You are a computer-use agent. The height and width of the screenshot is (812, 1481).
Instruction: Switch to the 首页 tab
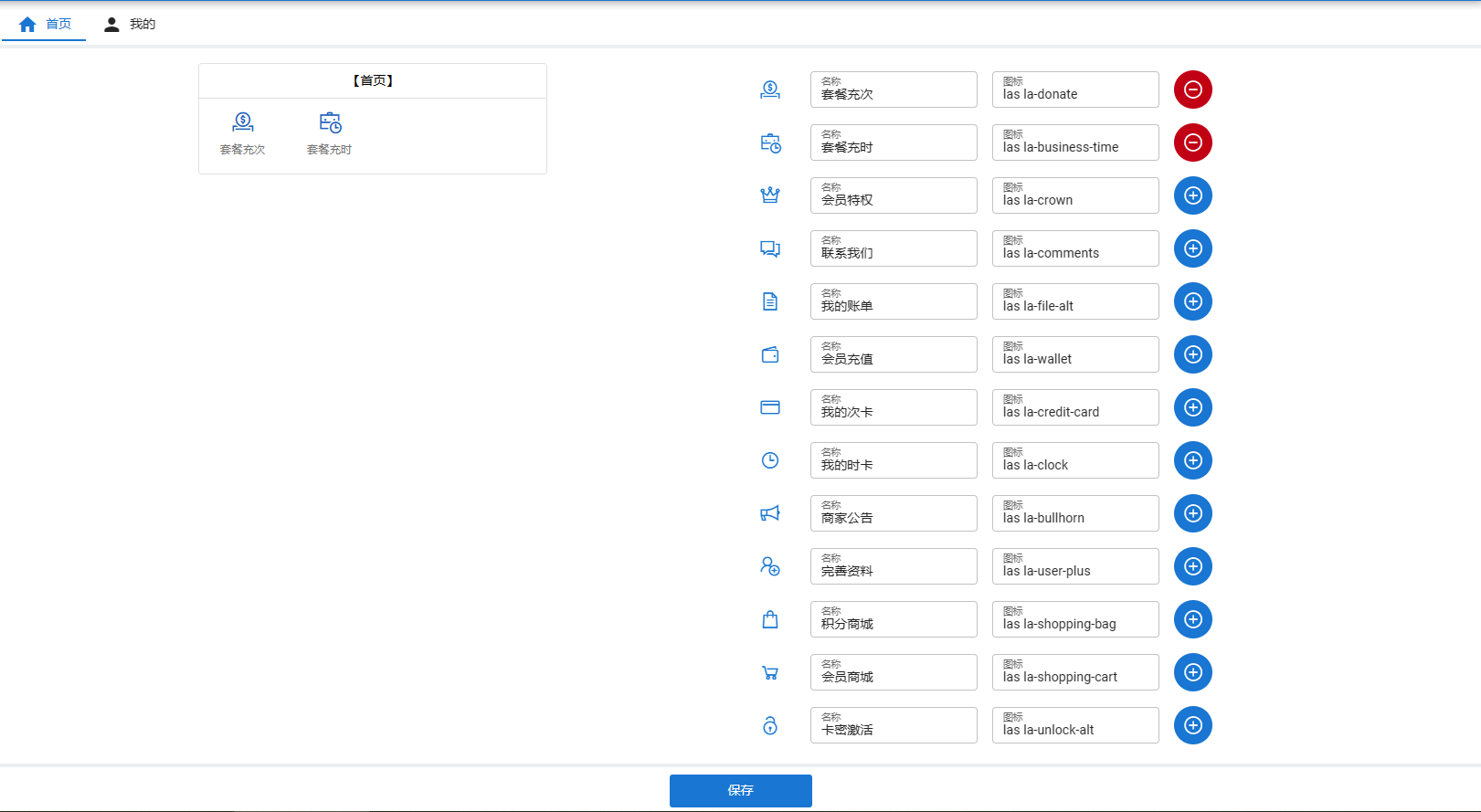click(x=44, y=24)
